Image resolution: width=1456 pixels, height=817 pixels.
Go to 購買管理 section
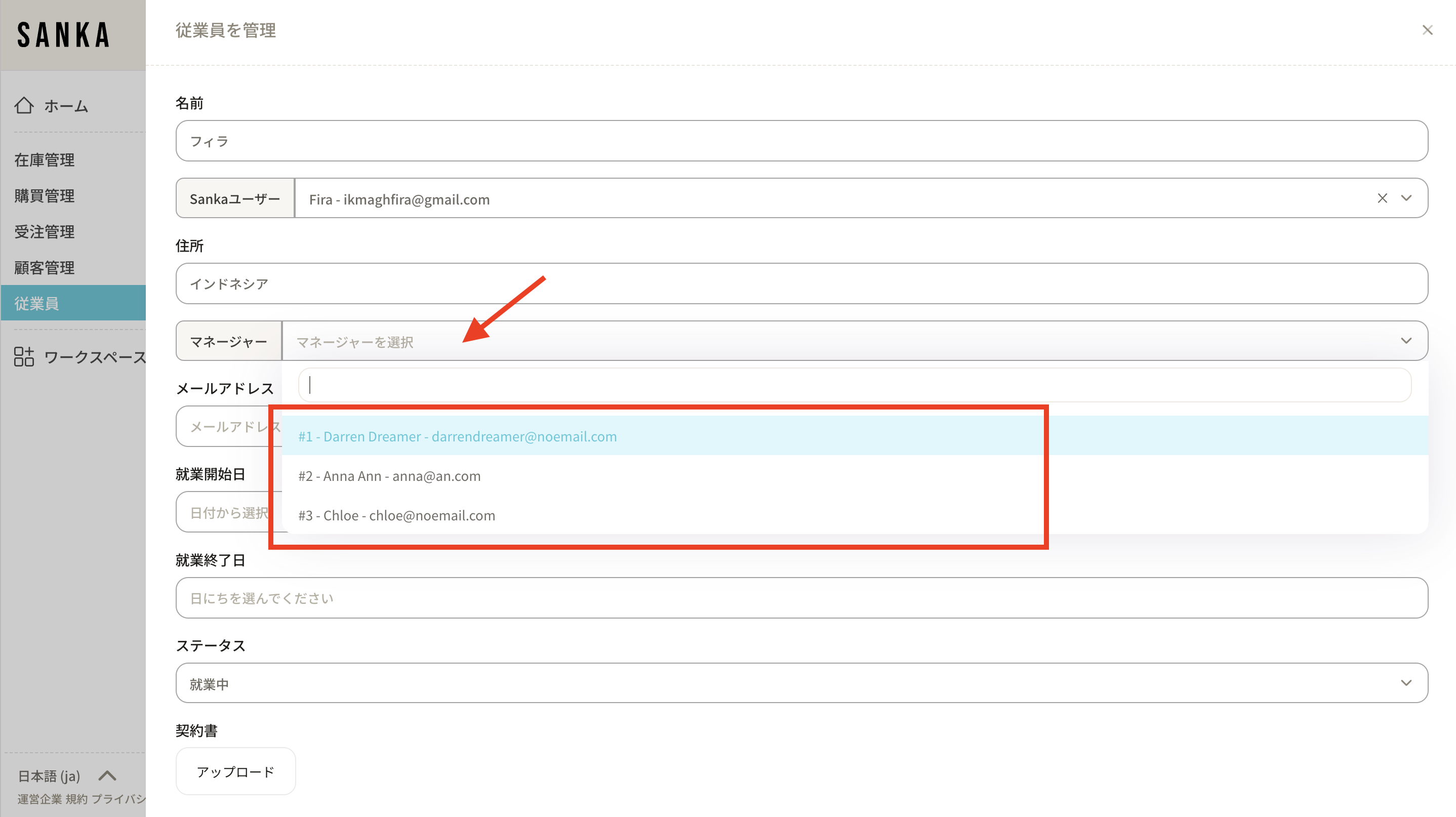pyautogui.click(x=44, y=195)
